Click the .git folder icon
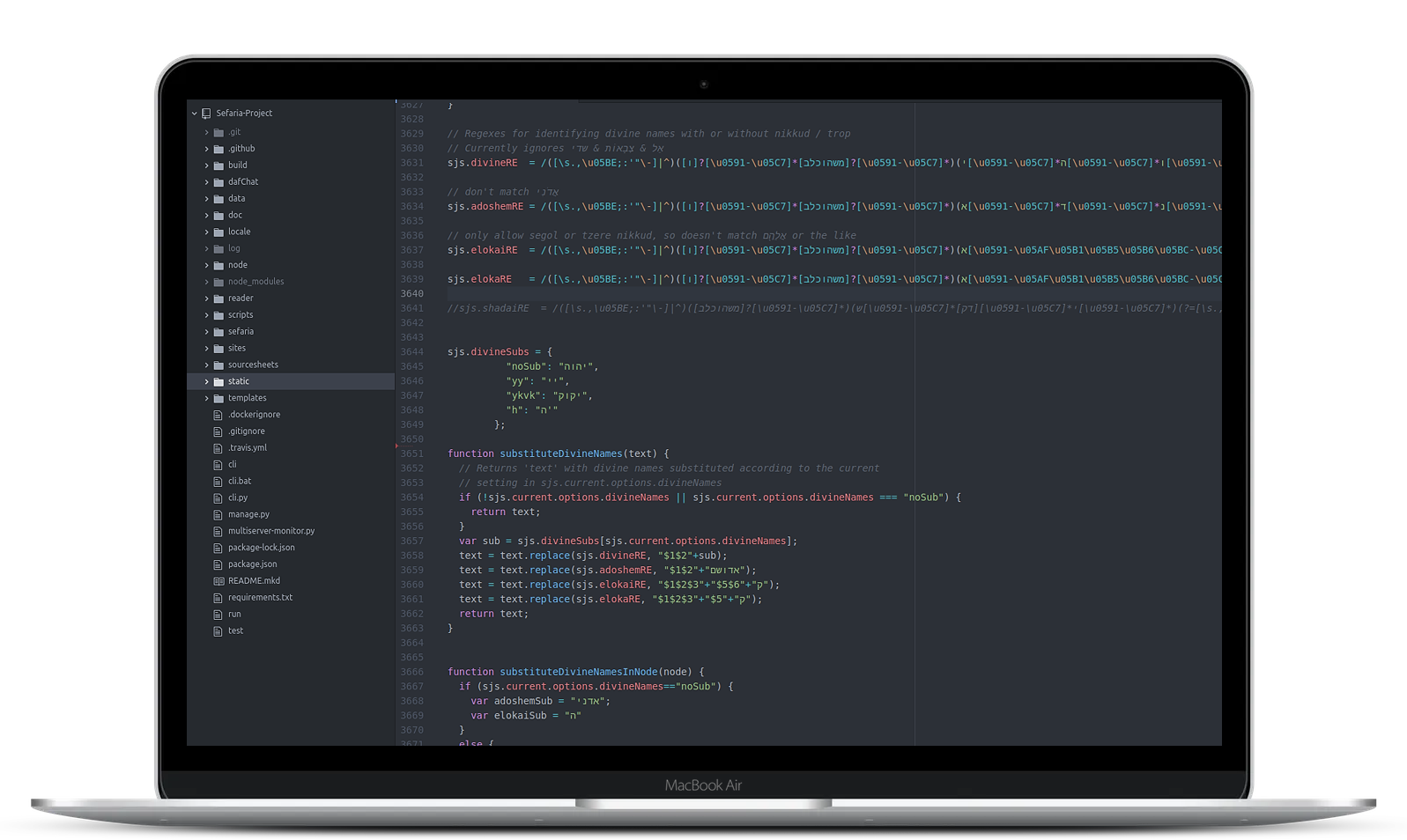 click(x=218, y=133)
